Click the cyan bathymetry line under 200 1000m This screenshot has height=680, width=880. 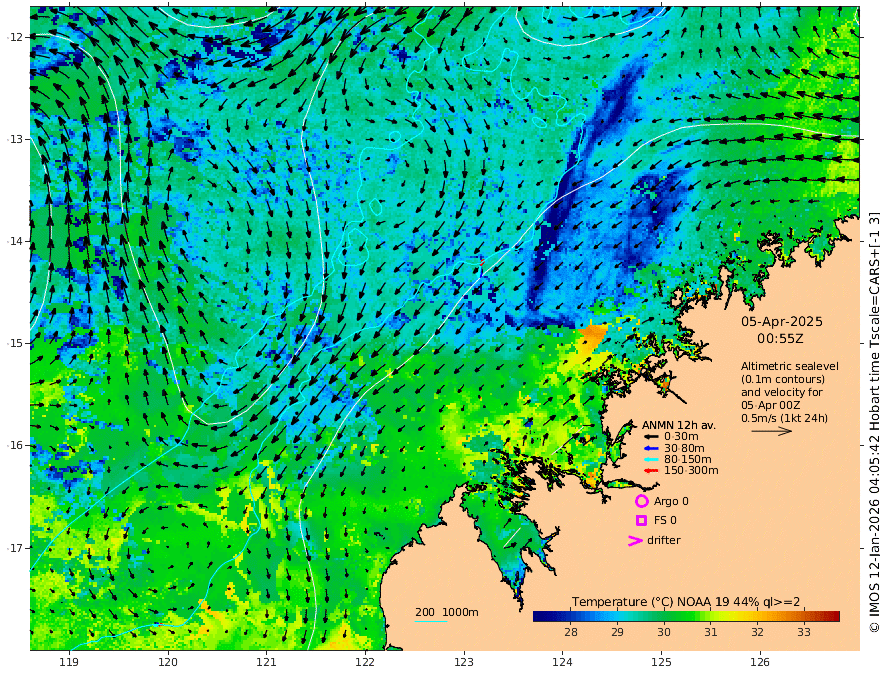(x=431, y=621)
